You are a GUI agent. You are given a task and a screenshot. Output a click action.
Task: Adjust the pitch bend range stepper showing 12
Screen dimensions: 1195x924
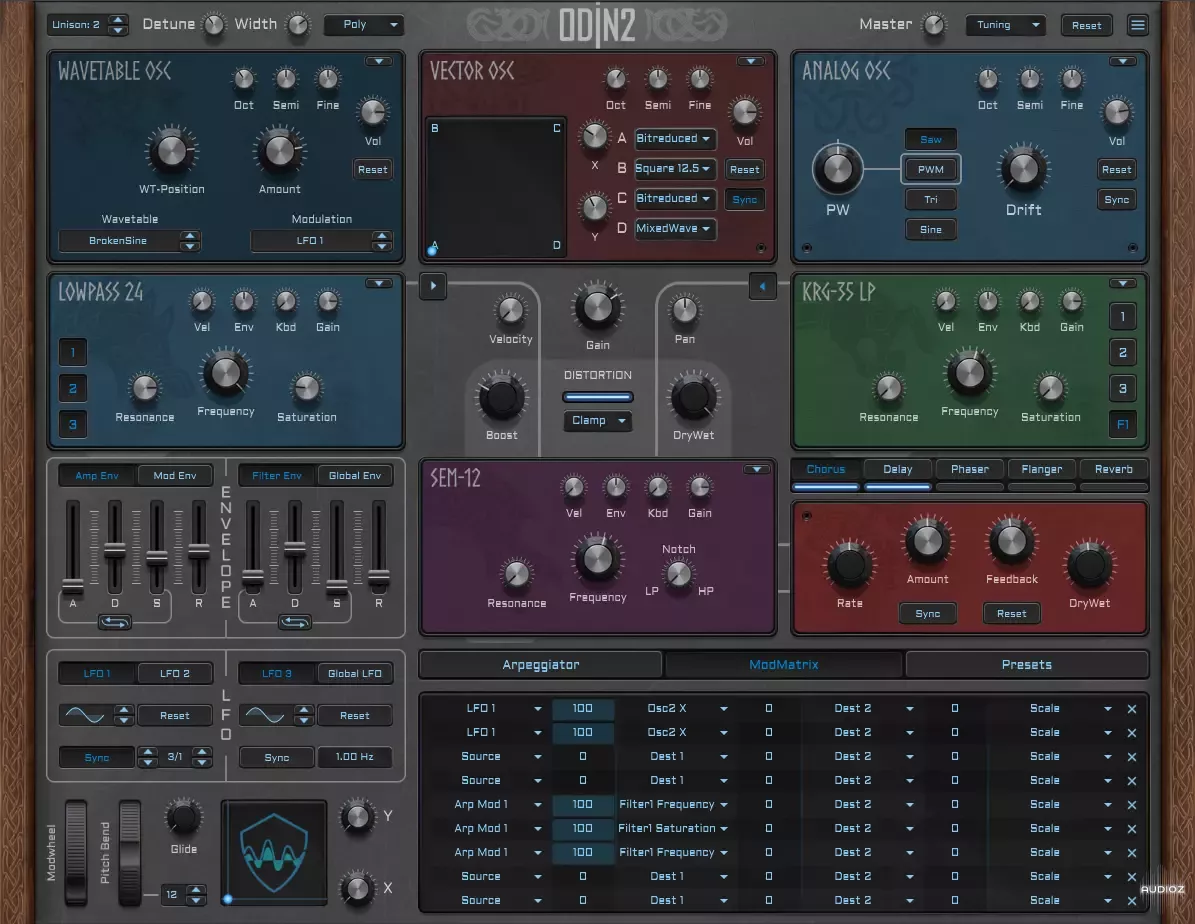coord(196,895)
